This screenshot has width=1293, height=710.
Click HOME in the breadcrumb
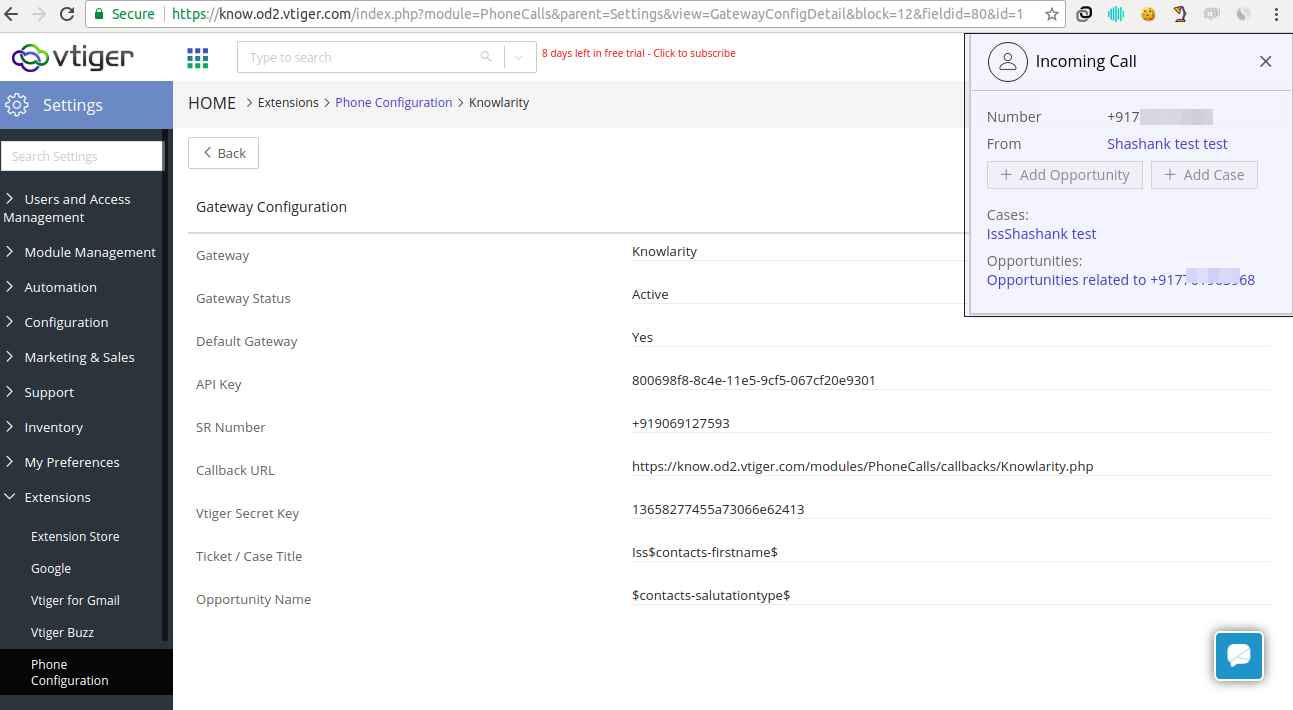pos(212,103)
